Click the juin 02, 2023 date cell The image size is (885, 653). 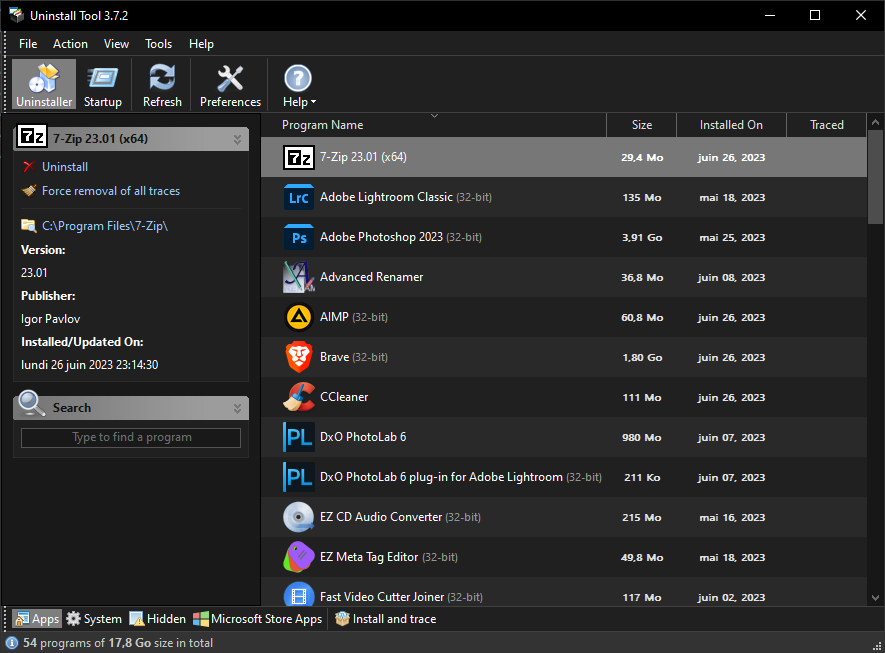pos(731,597)
